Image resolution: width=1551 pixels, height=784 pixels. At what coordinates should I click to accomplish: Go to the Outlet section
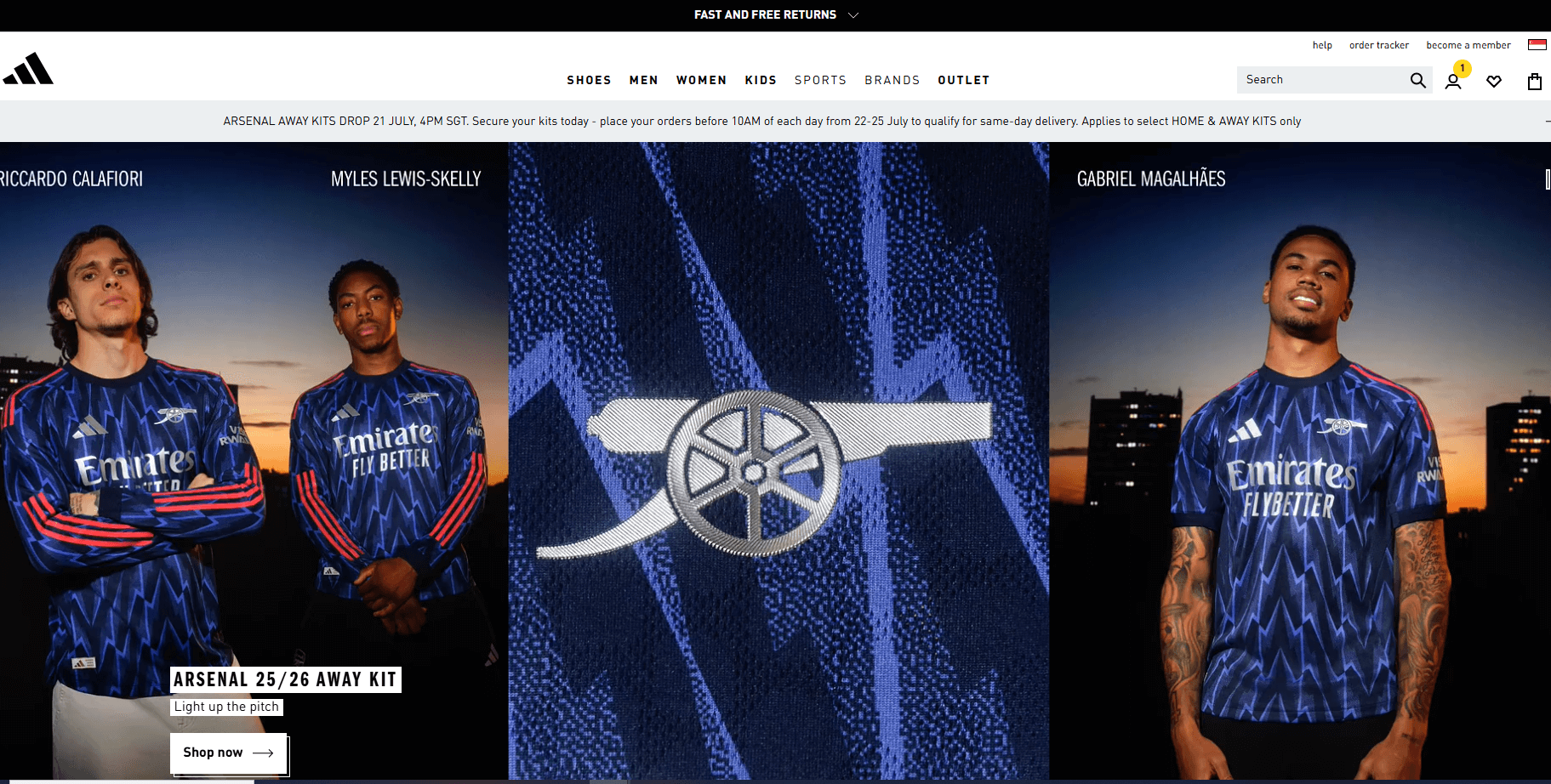pos(963,80)
